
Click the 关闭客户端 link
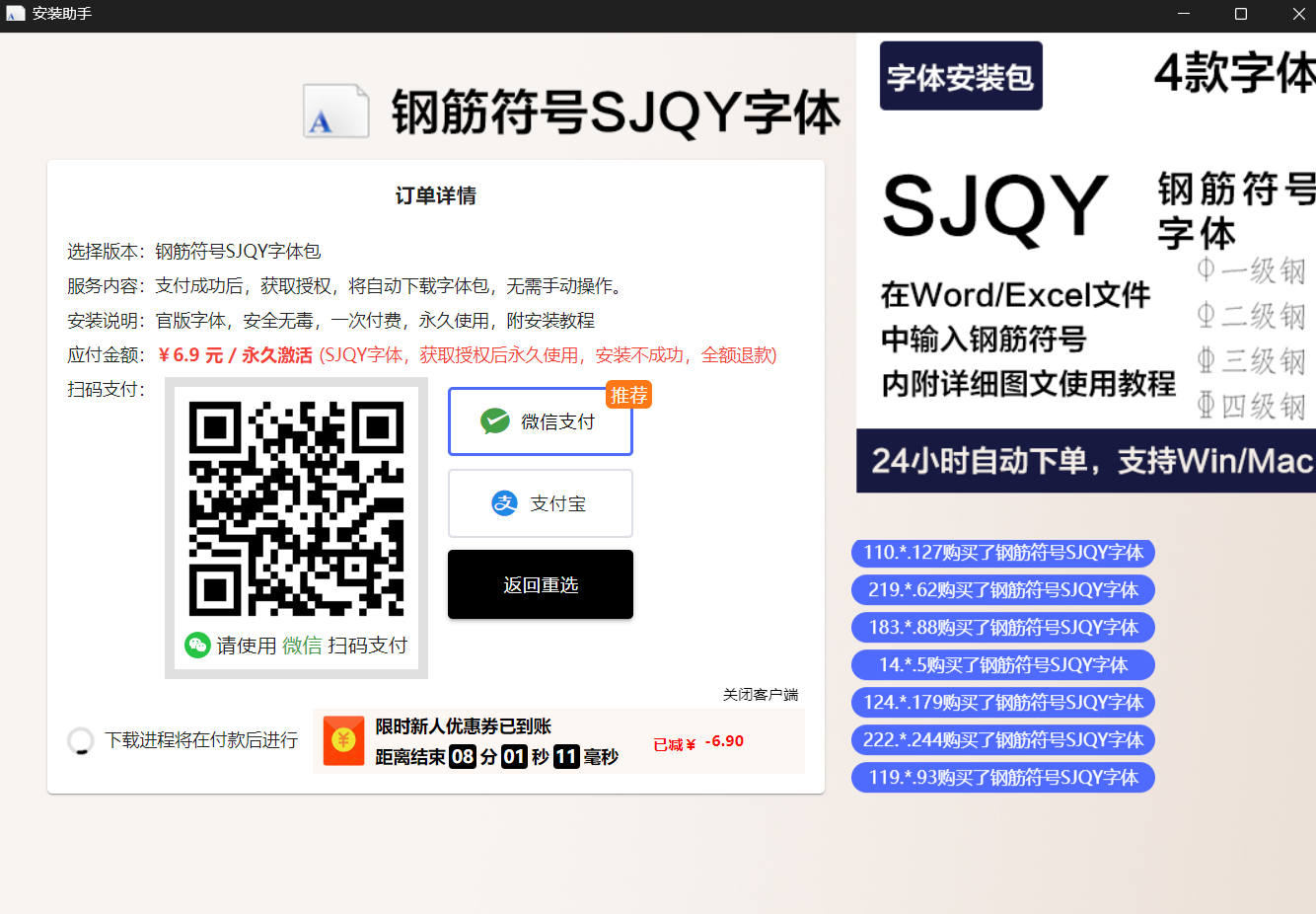761,694
